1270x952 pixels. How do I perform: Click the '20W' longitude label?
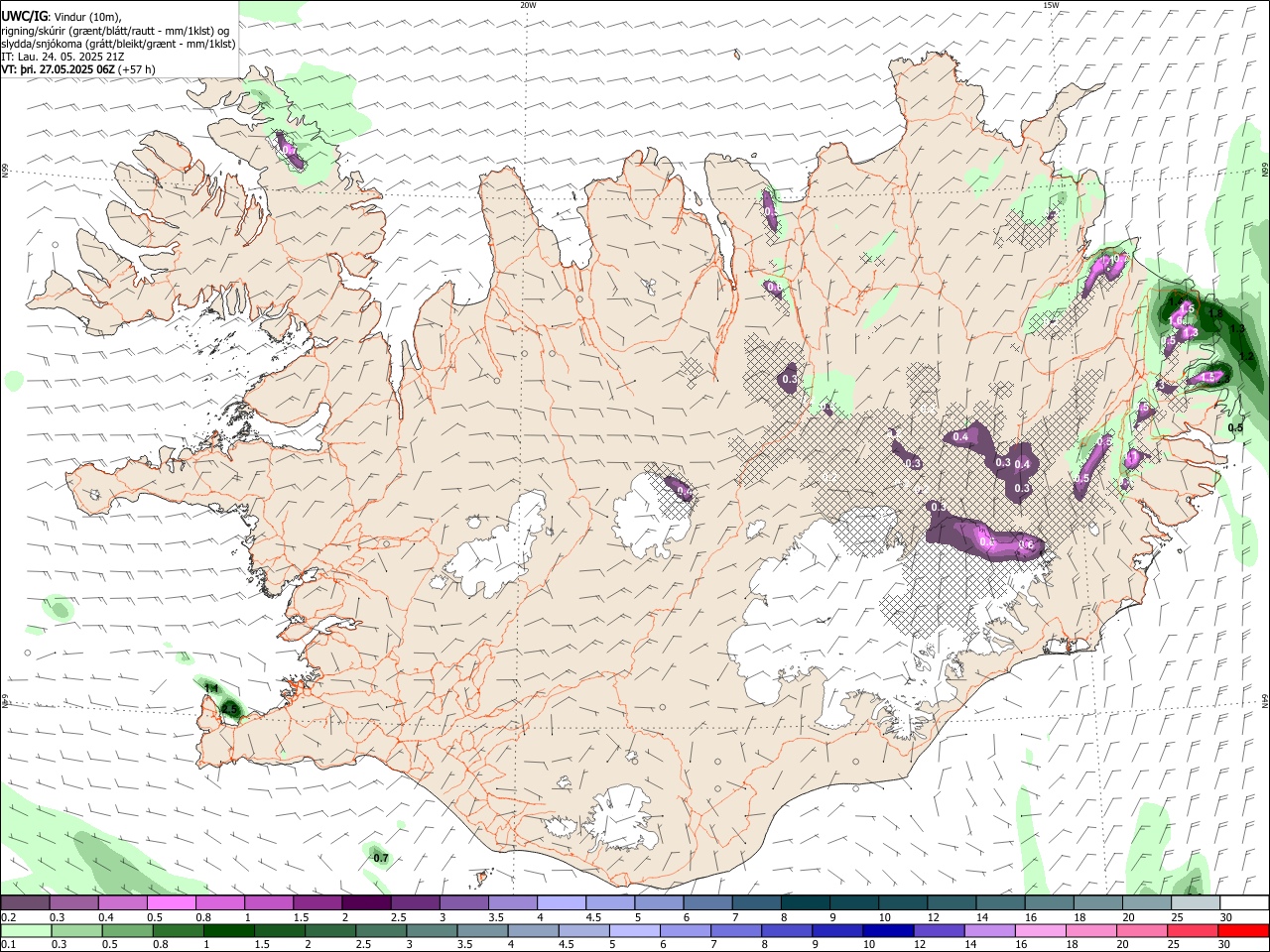(529, 5)
